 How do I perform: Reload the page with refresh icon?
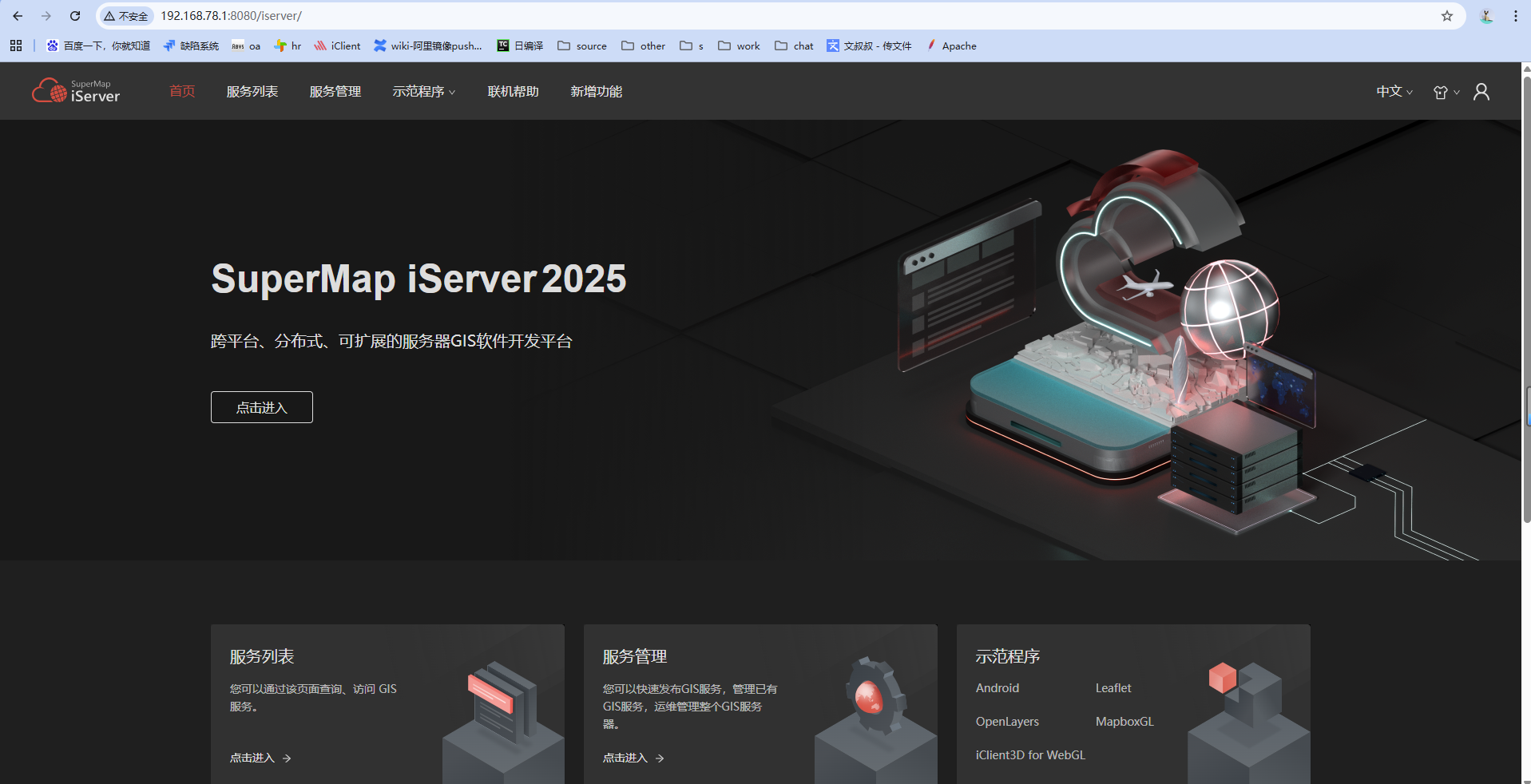point(75,16)
